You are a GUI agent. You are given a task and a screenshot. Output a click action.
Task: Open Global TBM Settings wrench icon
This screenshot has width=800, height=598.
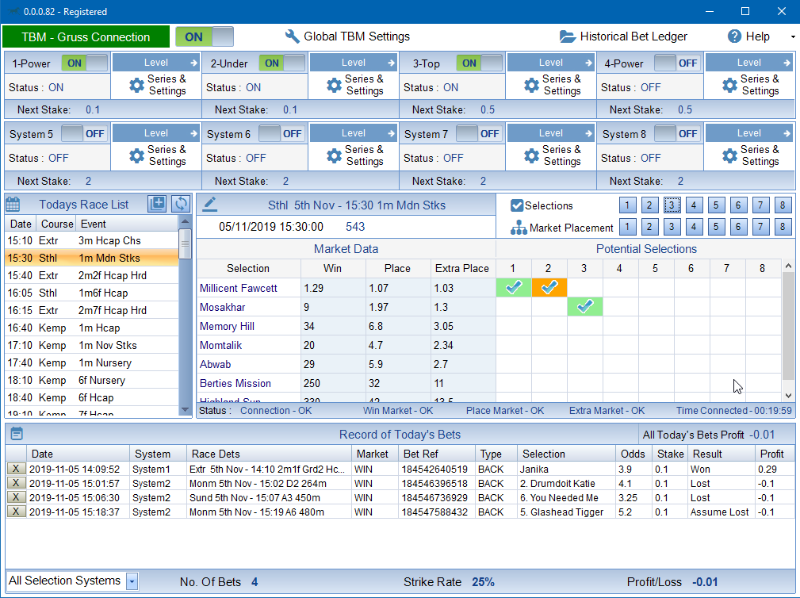[292, 37]
